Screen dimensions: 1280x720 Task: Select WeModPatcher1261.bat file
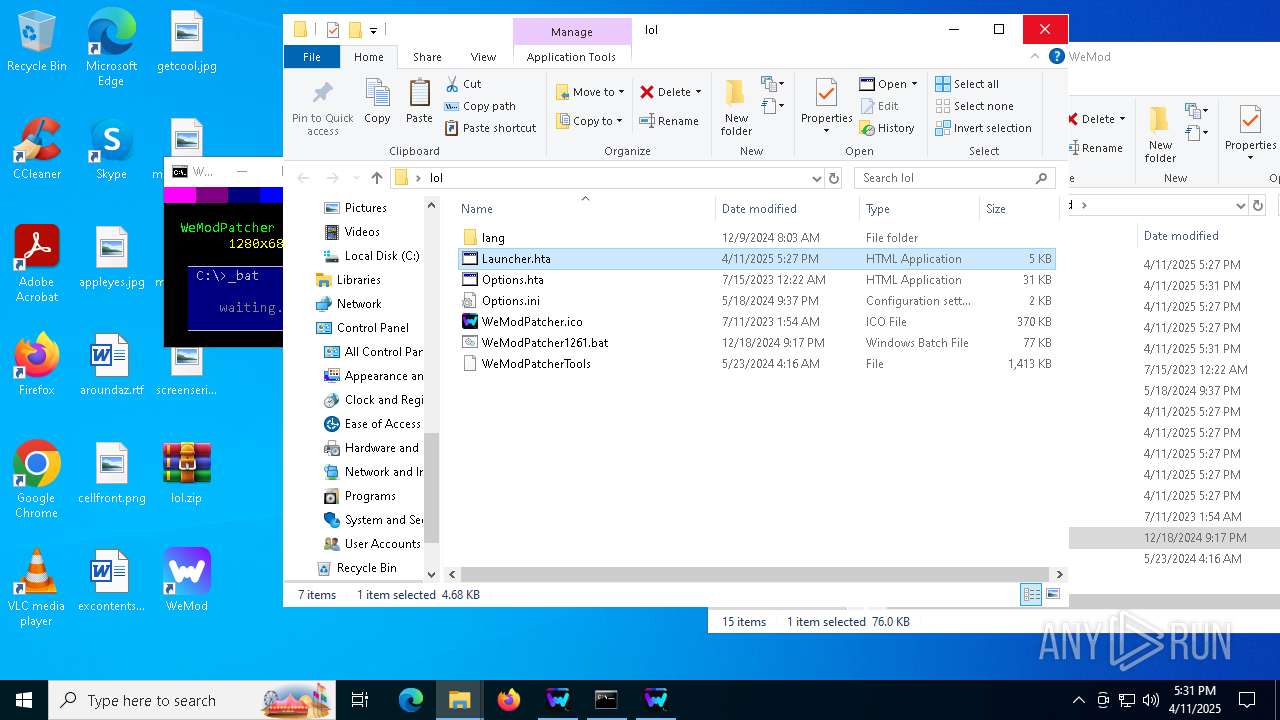click(755, 343)
